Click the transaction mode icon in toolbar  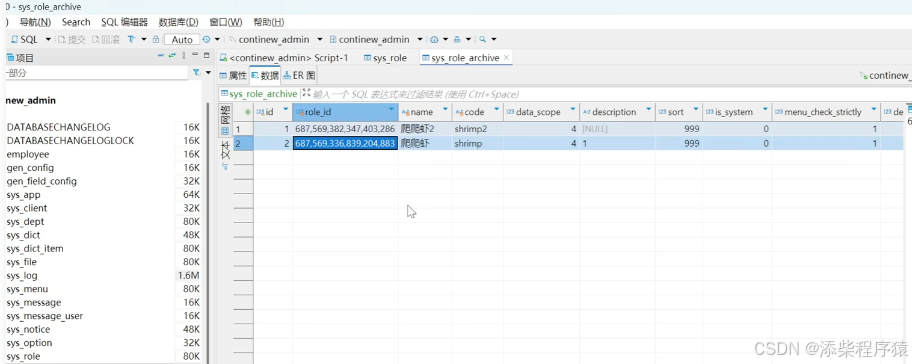(132, 40)
